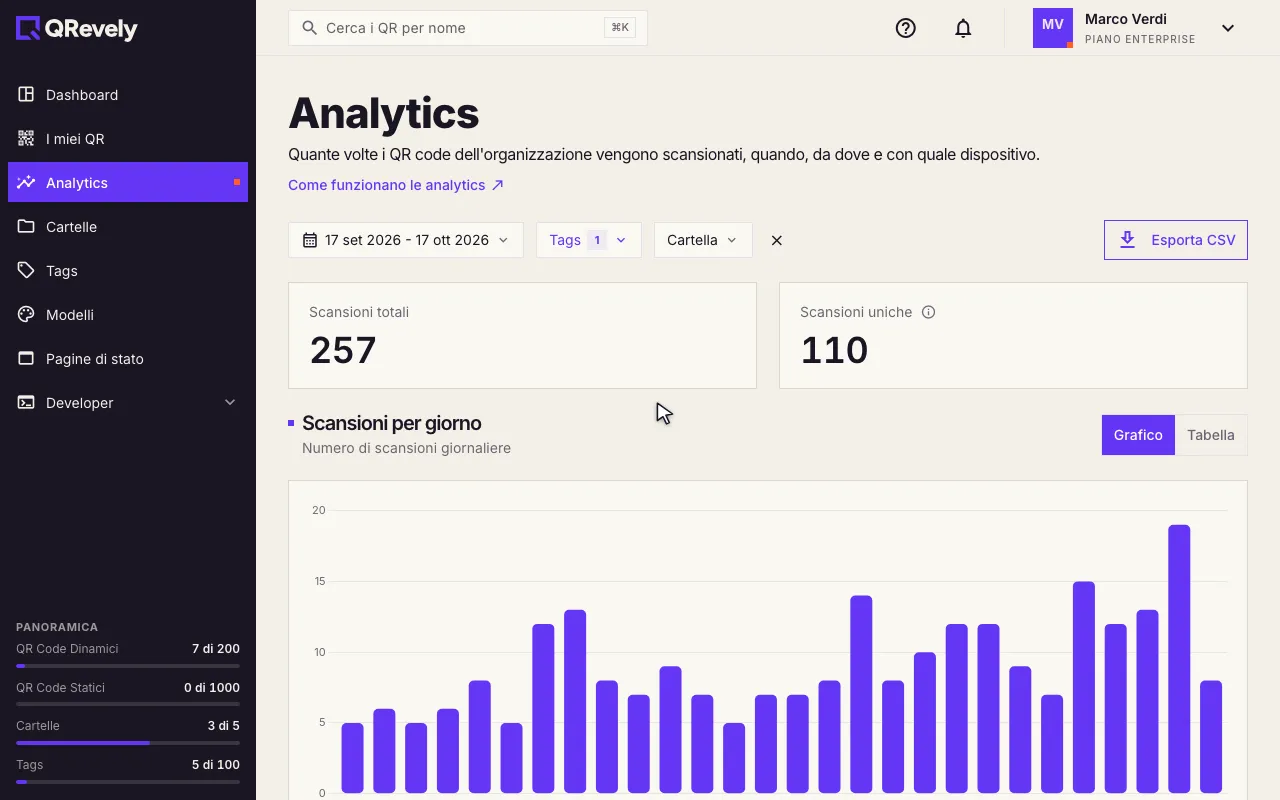The image size is (1280, 800).
Task: Click the Marco Verdi name
Action: [x=1126, y=19]
